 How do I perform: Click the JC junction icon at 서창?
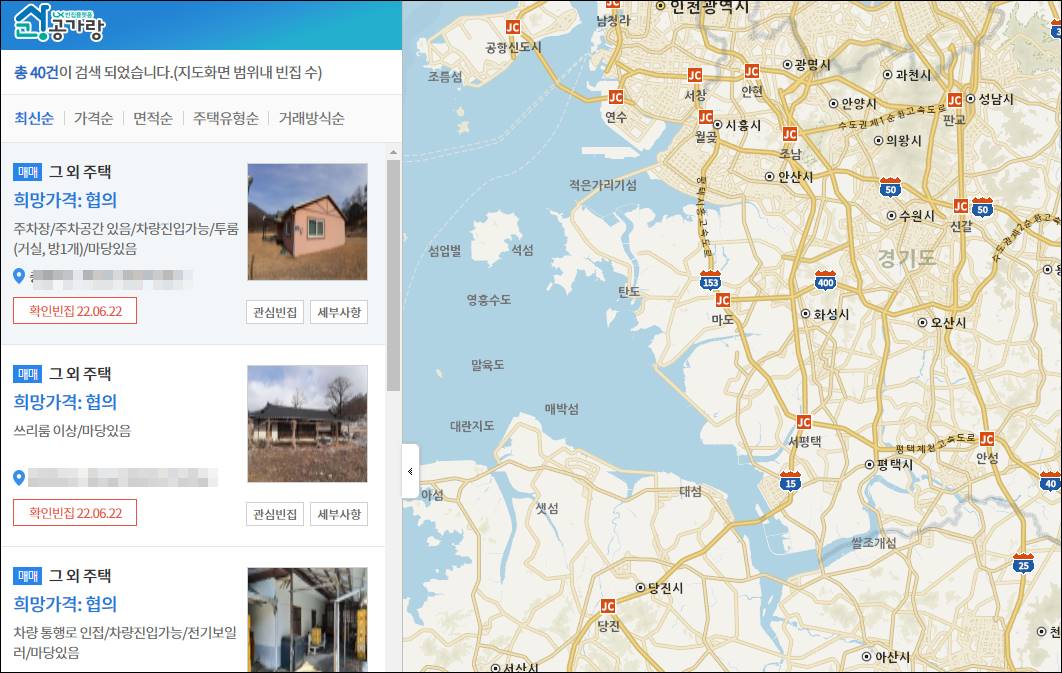click(695, 75)
